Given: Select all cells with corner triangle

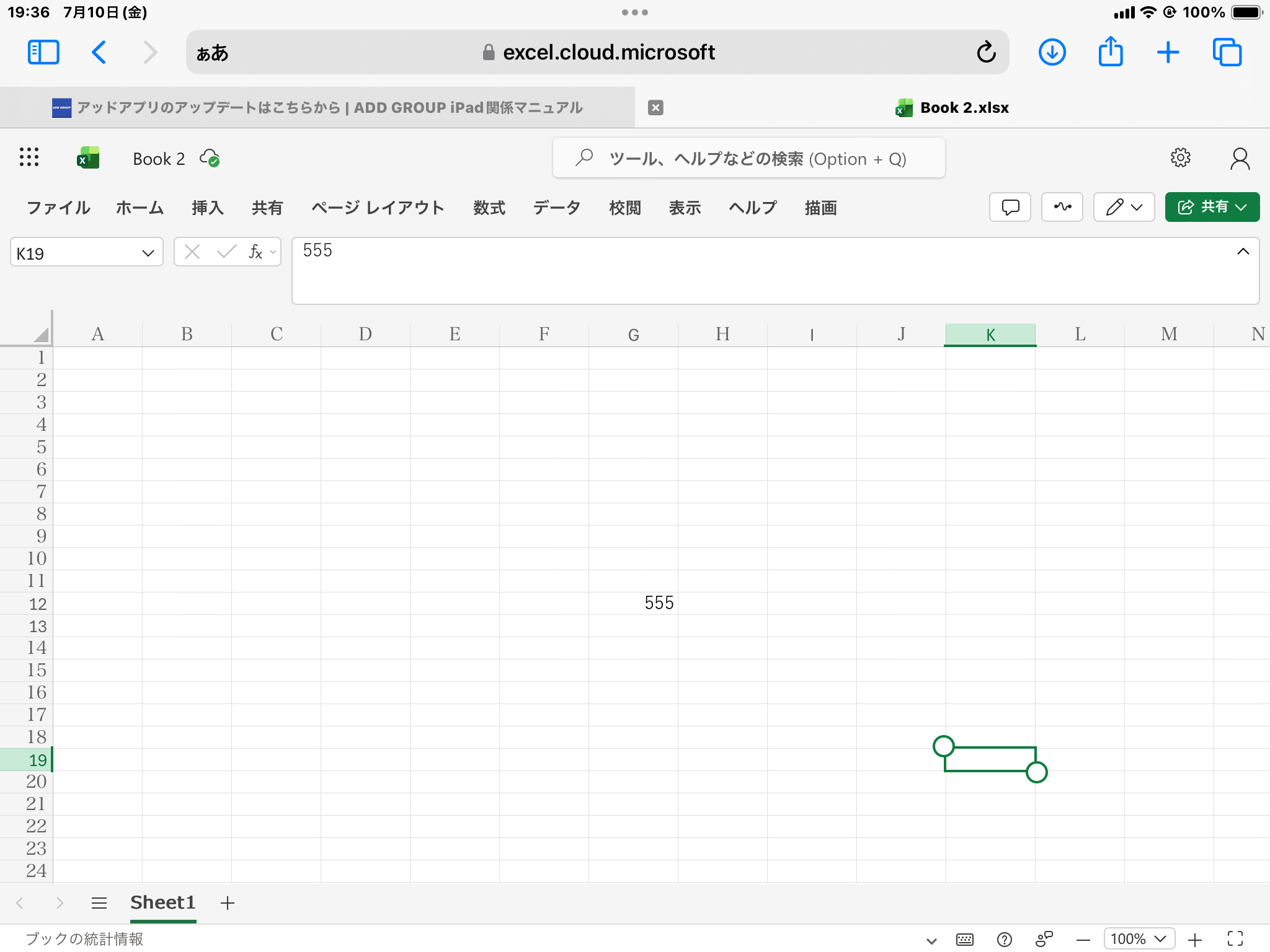Looking at the screenshot, I should (41, 335).
